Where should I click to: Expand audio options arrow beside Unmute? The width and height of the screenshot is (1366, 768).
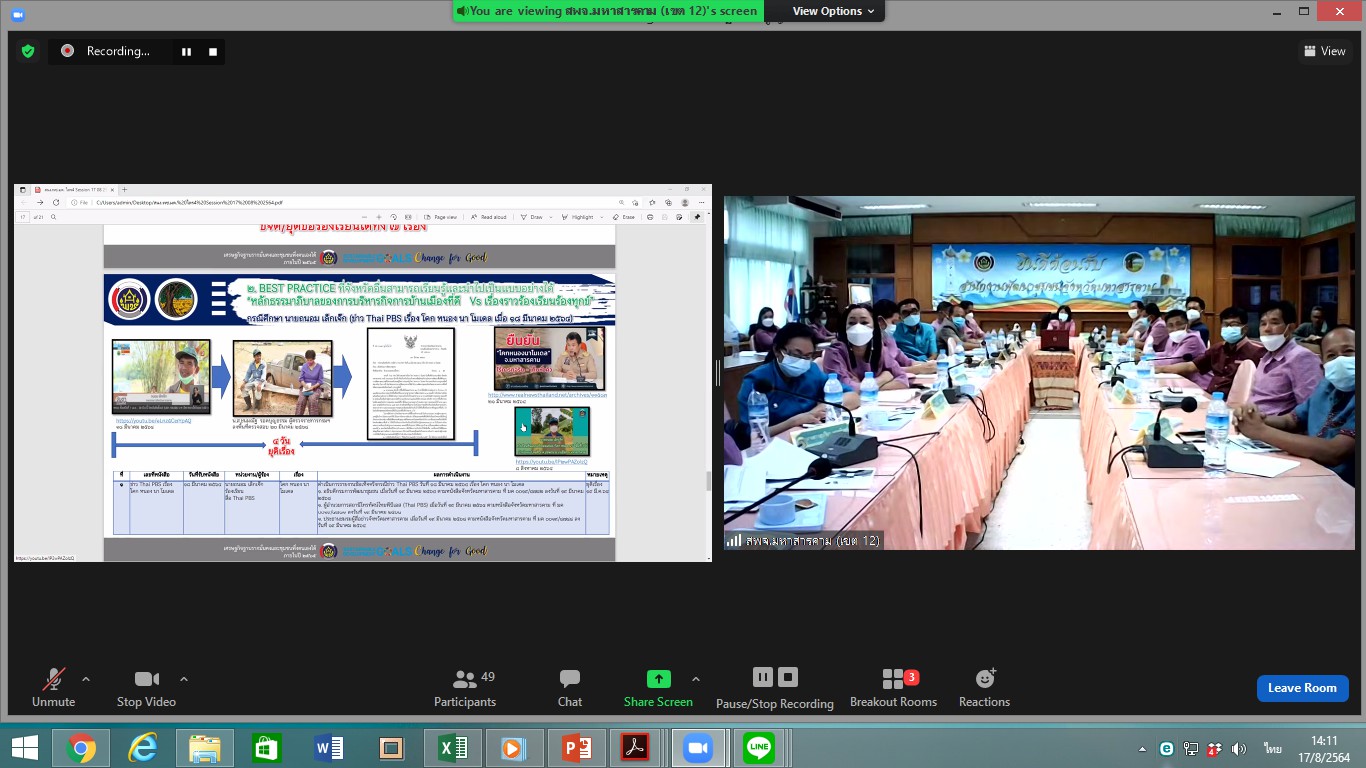point(86,679)
